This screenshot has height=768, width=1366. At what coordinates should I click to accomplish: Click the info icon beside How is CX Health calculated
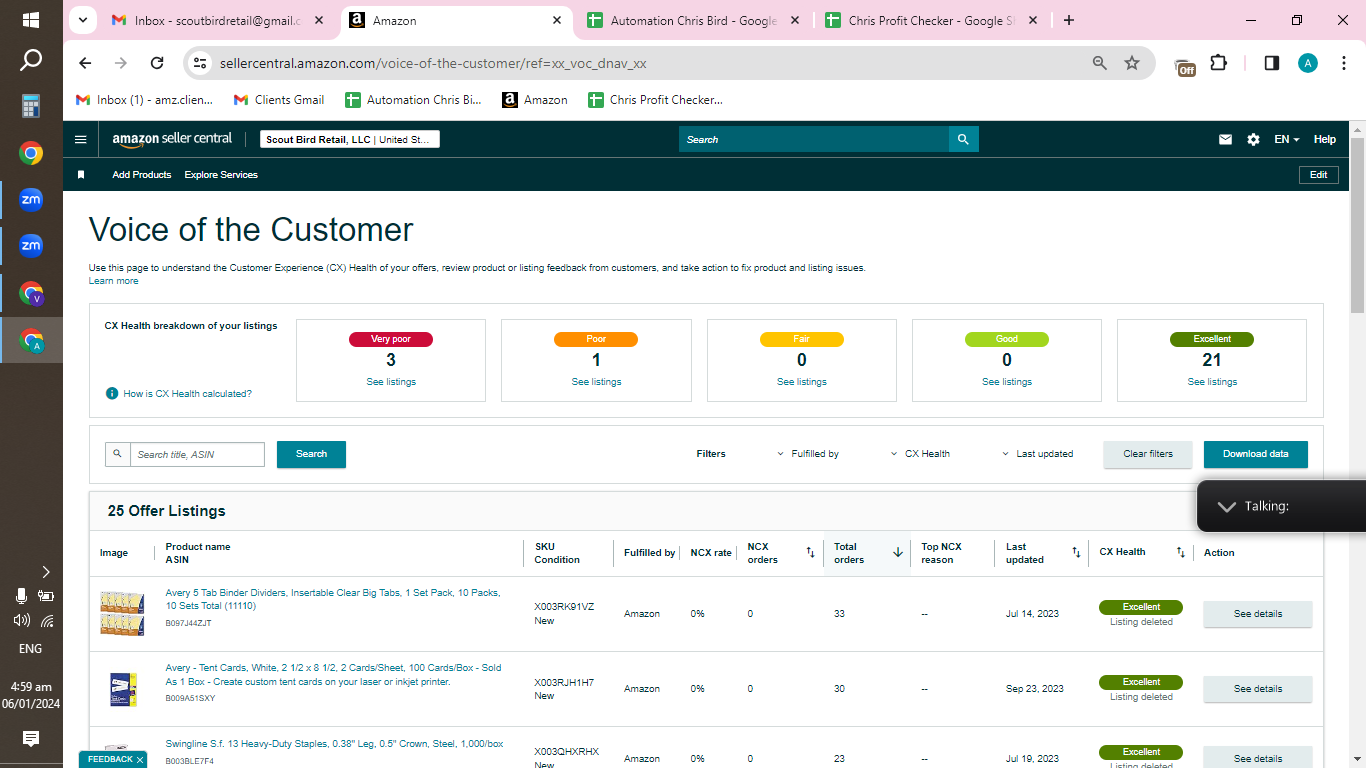112,394
